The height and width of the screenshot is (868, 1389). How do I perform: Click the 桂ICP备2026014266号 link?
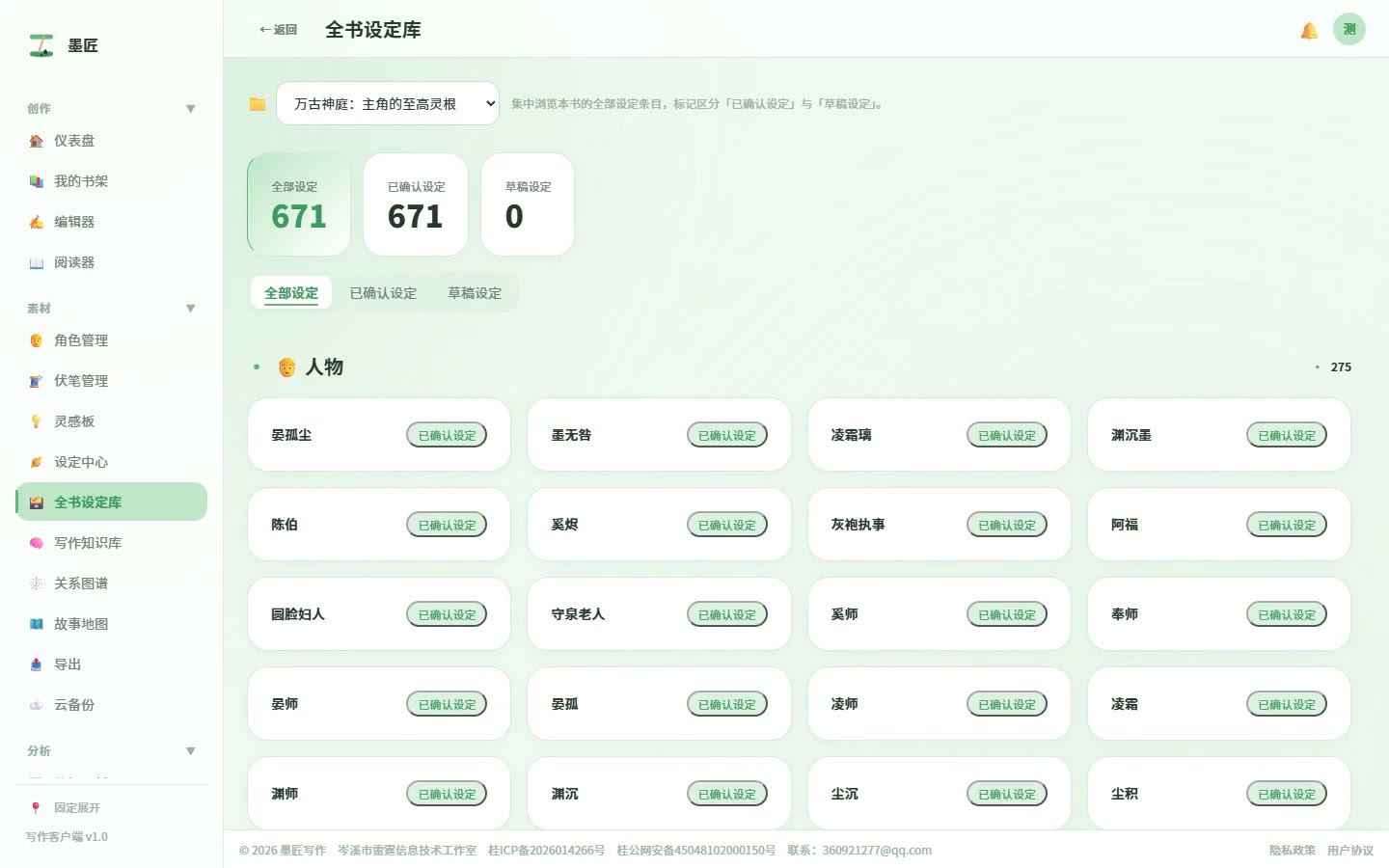(x=547, y=851)
